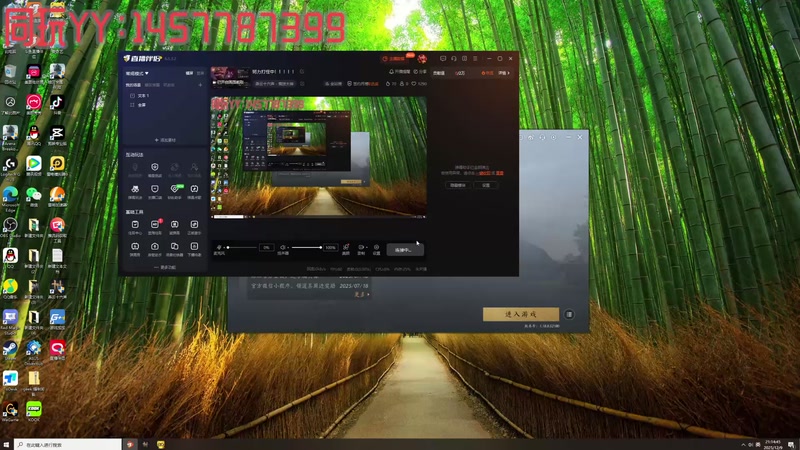Switch to portrait orientation tab
The width and height of the screenshot is (800, 450).
coord(200,73)
